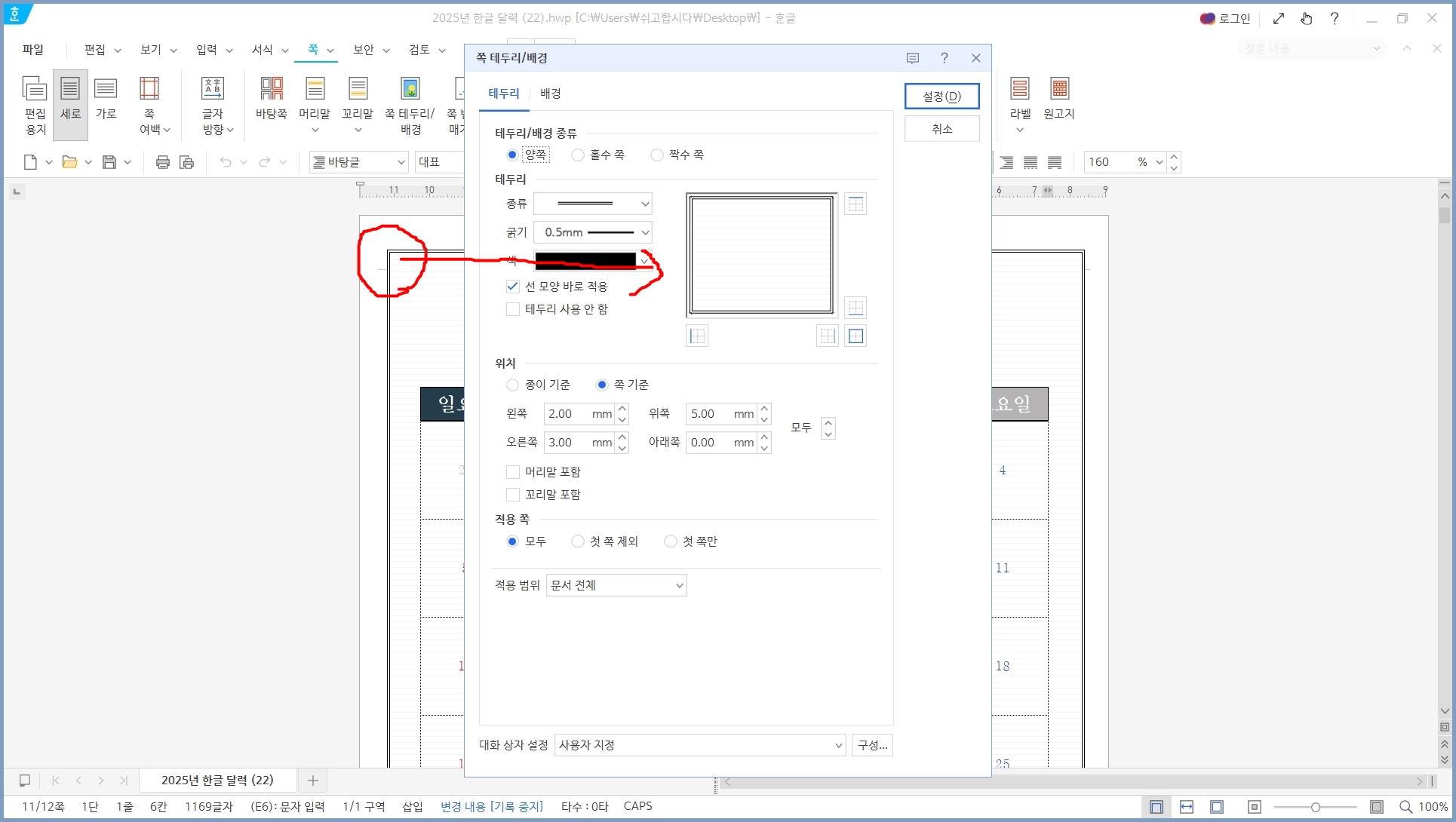
Task: Click the 설정(D) button
Action: (941, 97)
